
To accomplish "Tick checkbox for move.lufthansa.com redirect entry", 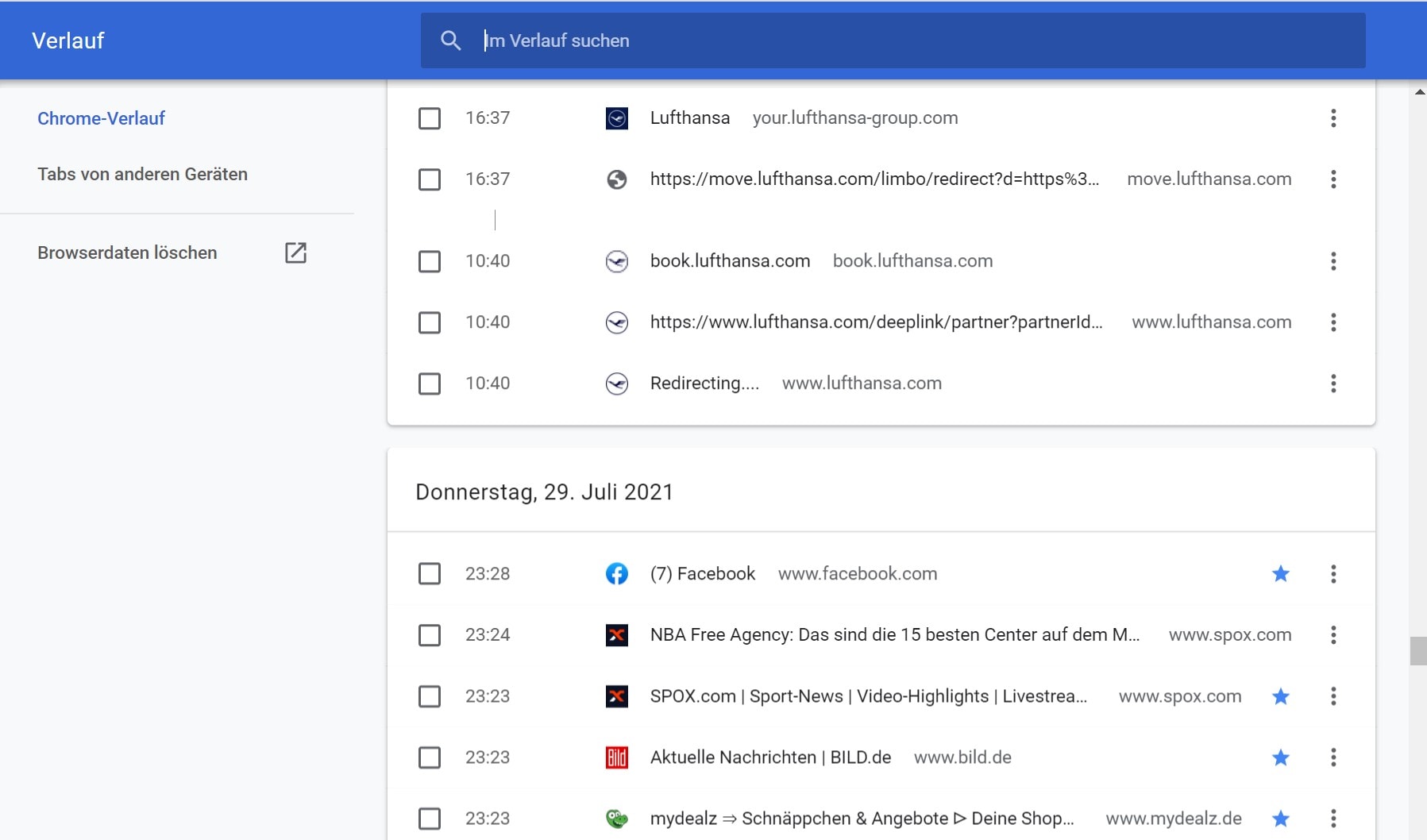I will tap(430, 179).
